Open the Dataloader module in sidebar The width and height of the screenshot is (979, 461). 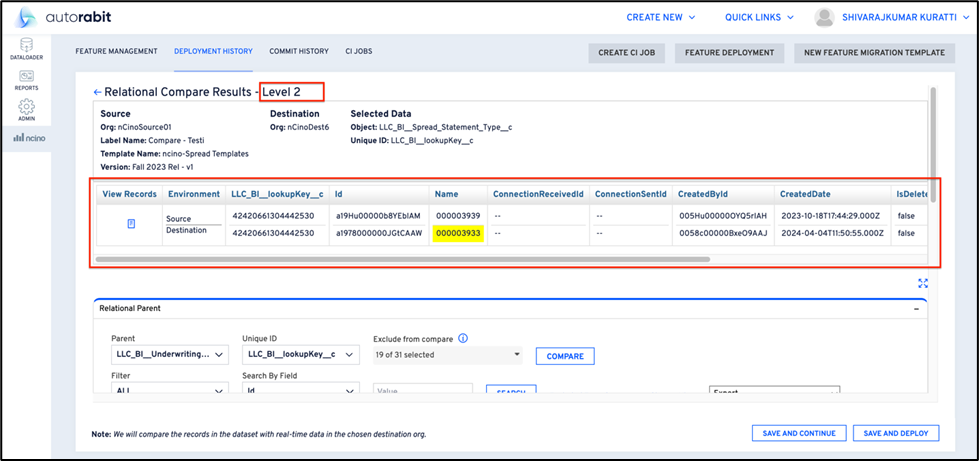tap(27, 49)
